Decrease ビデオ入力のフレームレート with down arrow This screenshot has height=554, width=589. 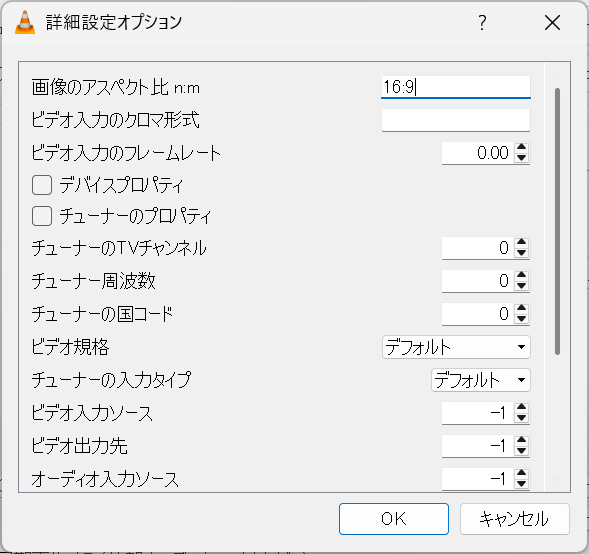521,158
